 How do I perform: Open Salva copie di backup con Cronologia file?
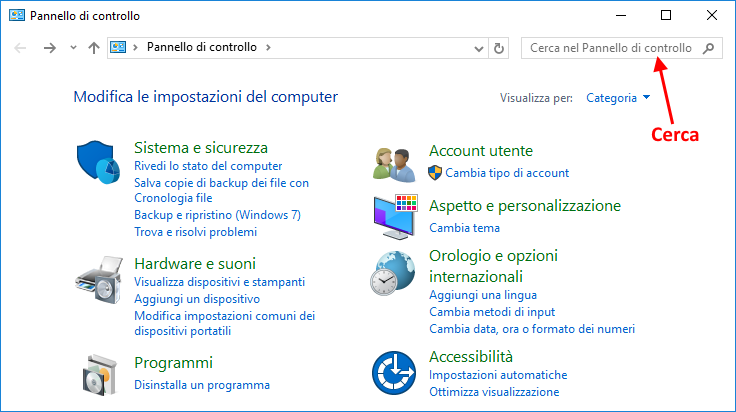click(x=222, y=191)
